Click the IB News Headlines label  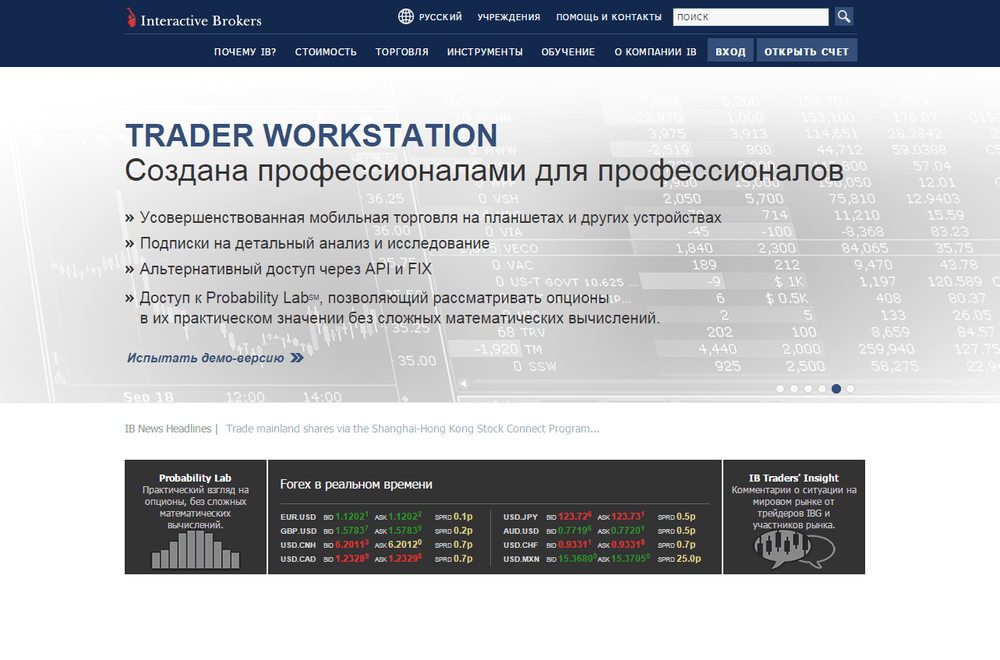168,429
